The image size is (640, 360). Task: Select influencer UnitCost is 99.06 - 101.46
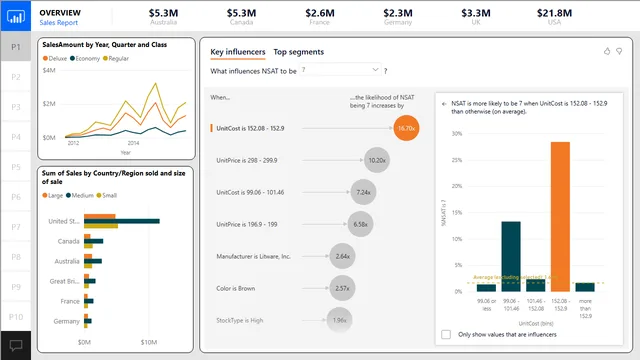[250, 192]
